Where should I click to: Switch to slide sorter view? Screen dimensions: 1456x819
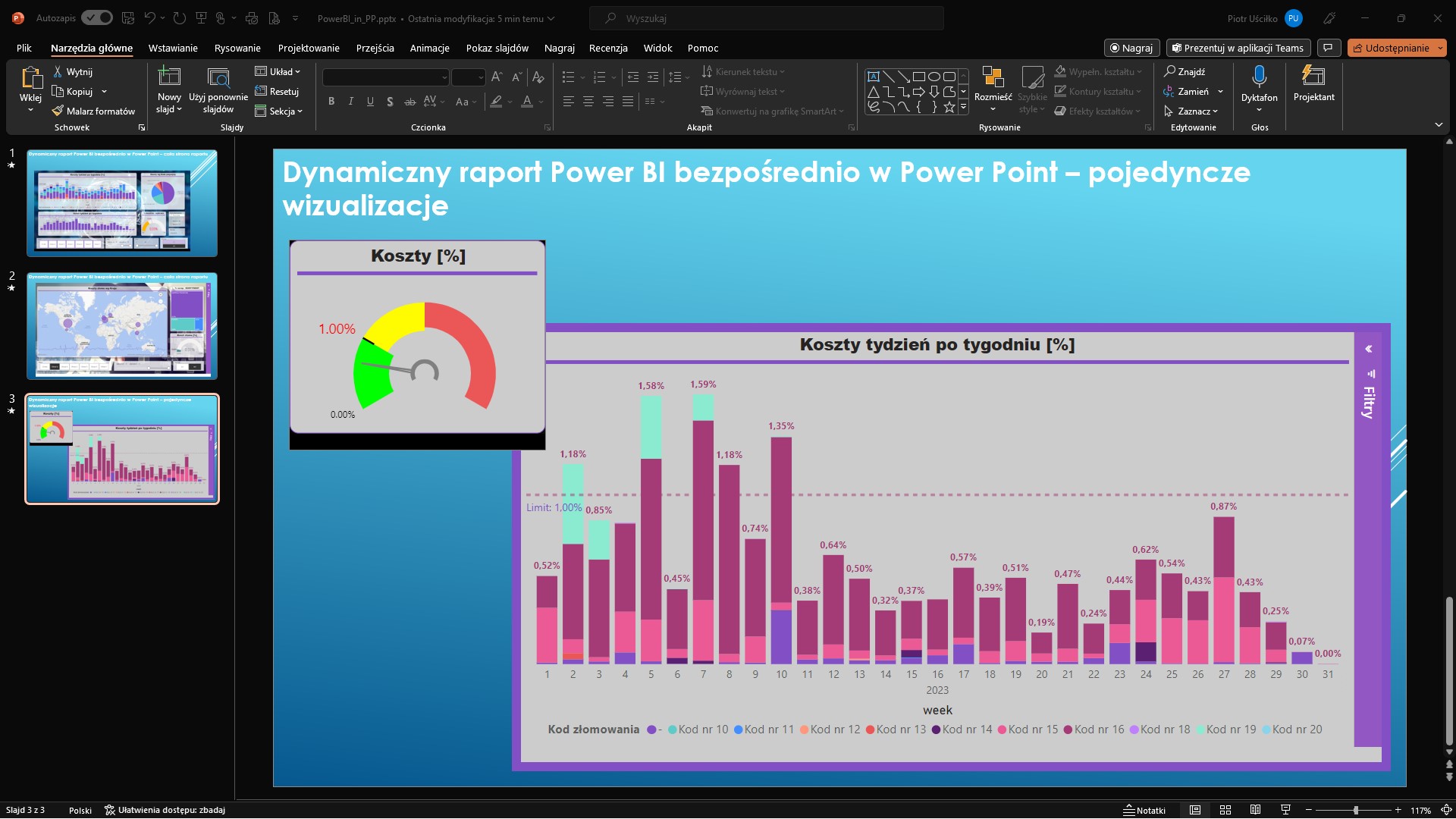click(x=1225, y=810)
